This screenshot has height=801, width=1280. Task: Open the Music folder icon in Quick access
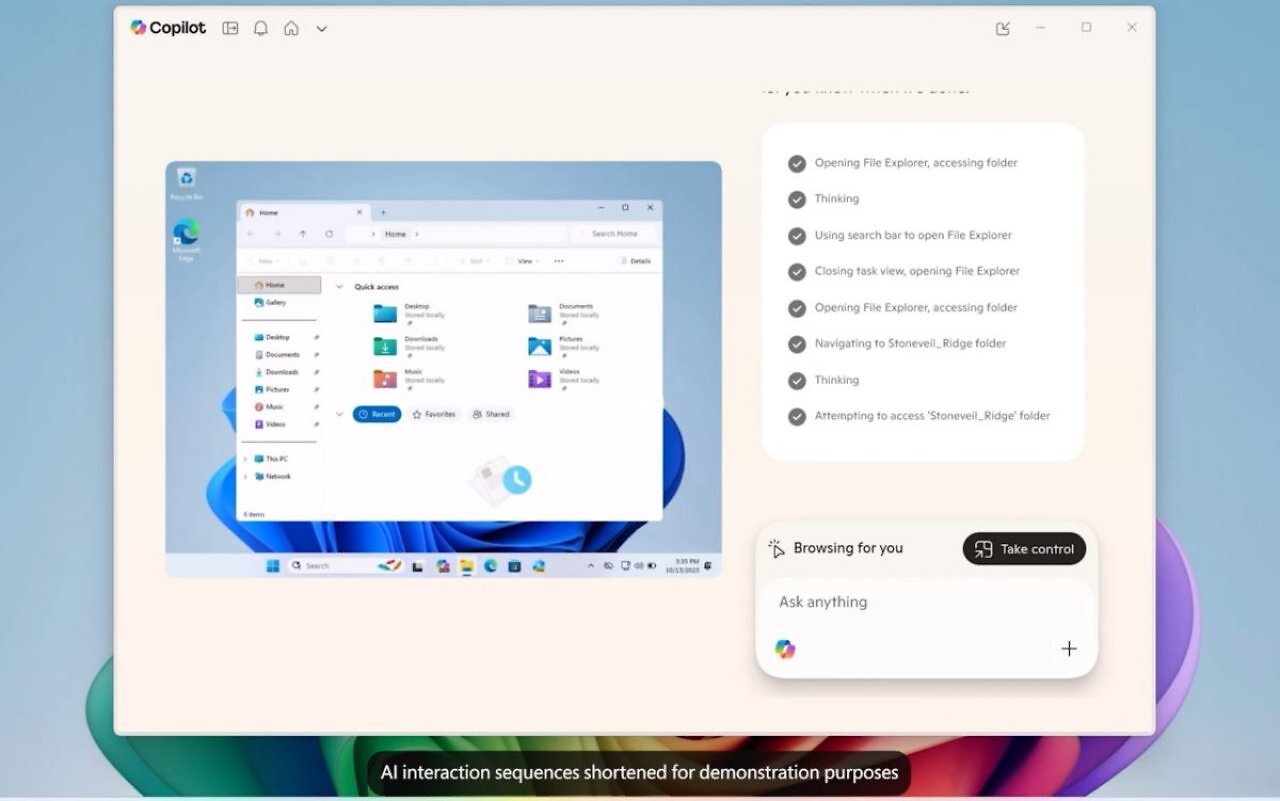click(385, 379)
